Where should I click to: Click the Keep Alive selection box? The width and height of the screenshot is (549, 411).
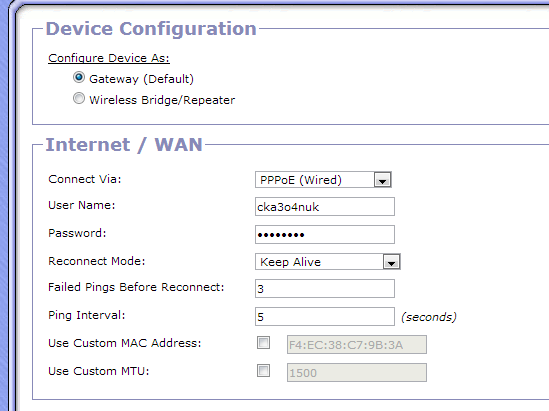pos(328,262)
